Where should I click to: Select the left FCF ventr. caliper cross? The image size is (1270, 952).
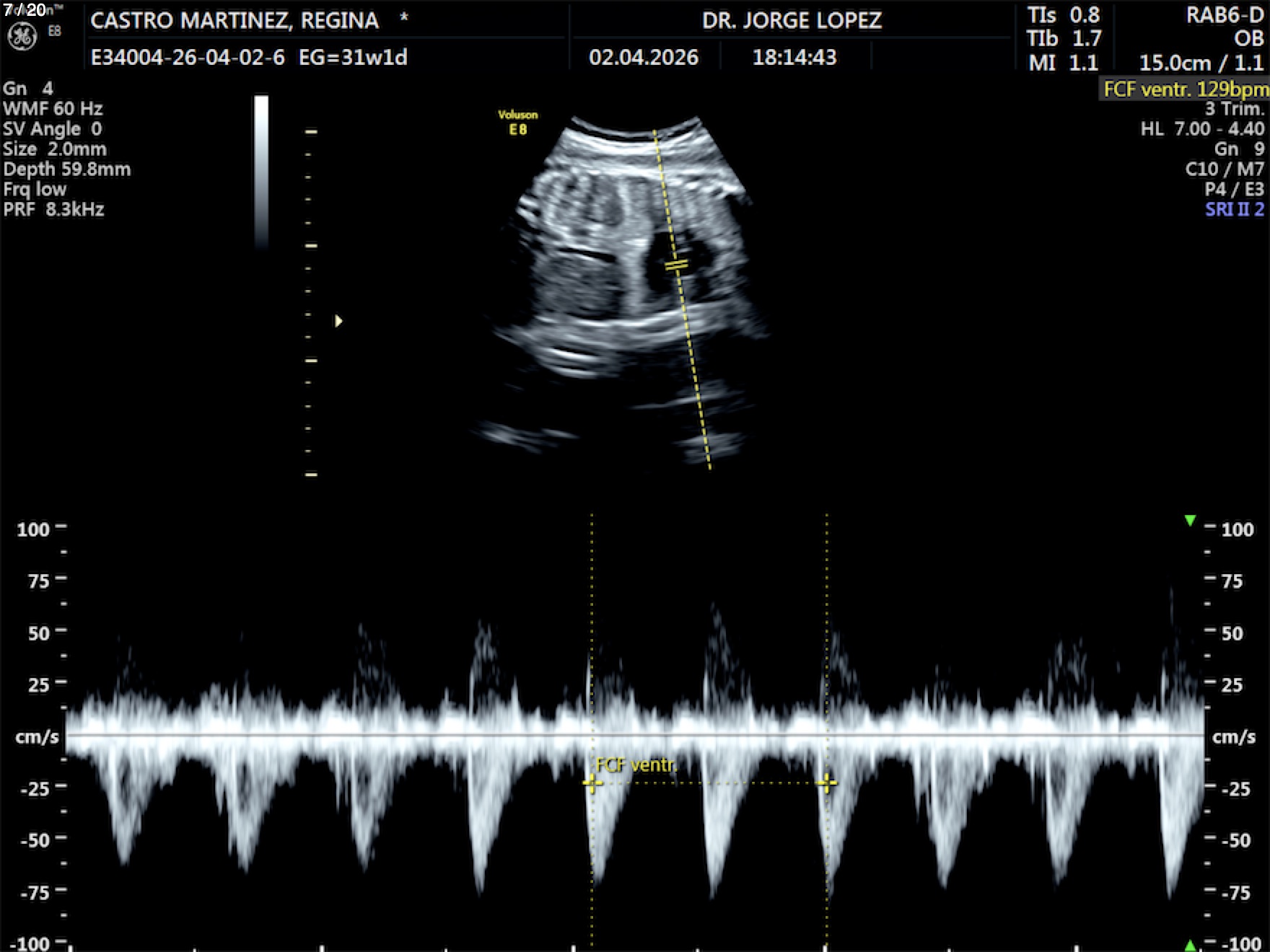[592, 783]
